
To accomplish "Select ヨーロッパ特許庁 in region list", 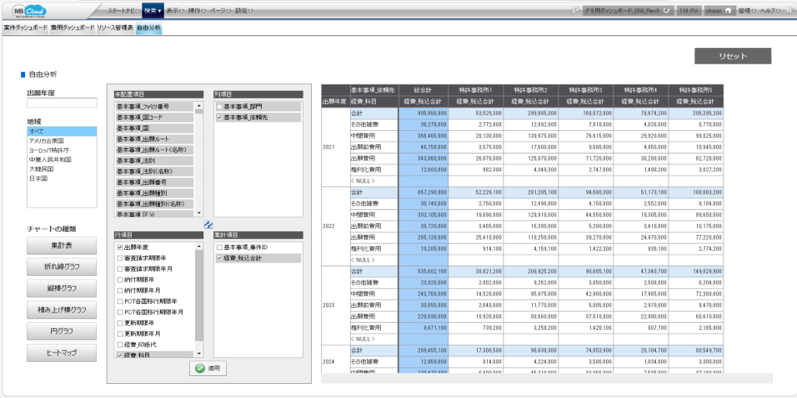I will (x=62, y=150).
